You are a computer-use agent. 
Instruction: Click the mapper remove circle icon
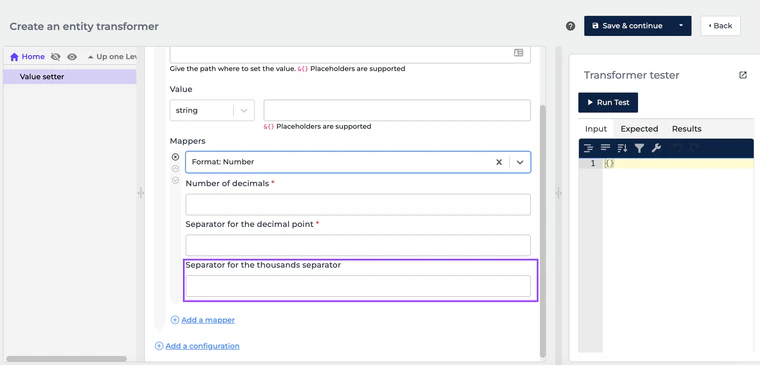175,157
